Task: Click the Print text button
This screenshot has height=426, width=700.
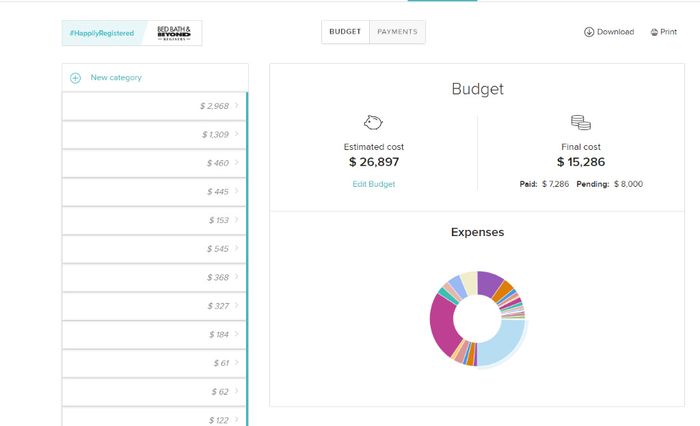Action: tap(668, 32)
